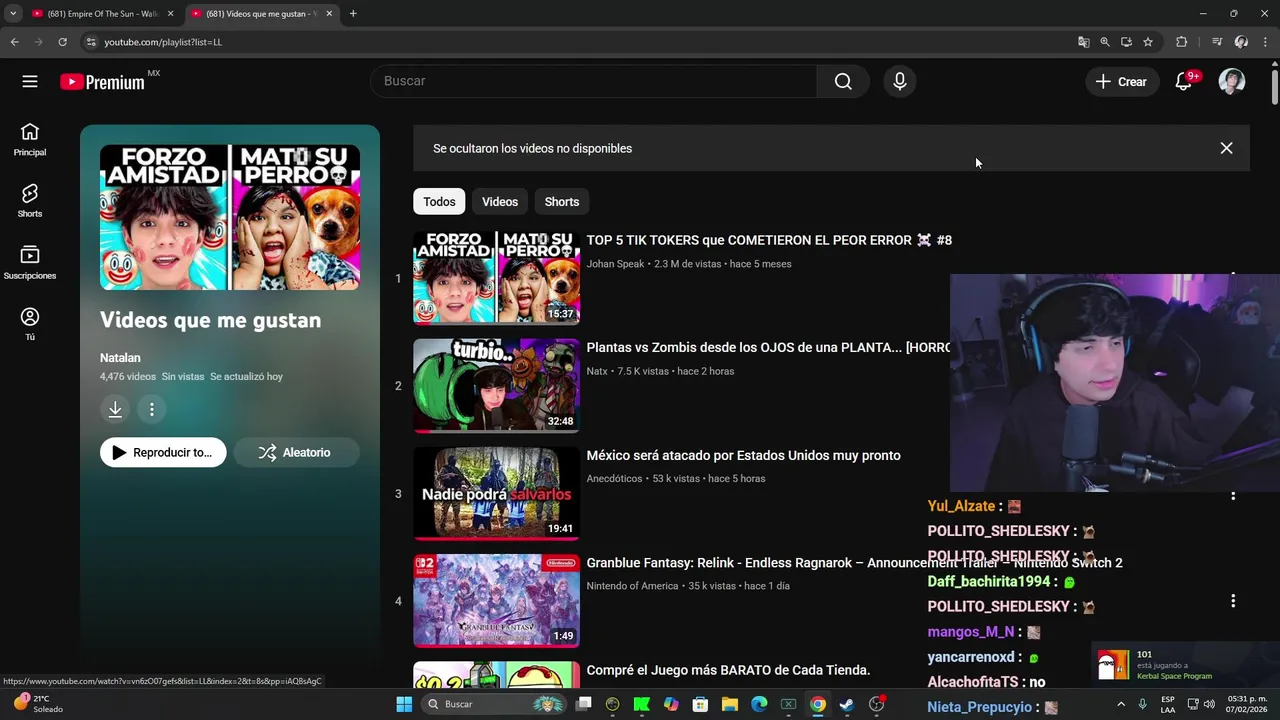1280x720 pixels.
Task: Download the liked videos playlist
Action: click(115, 409)
